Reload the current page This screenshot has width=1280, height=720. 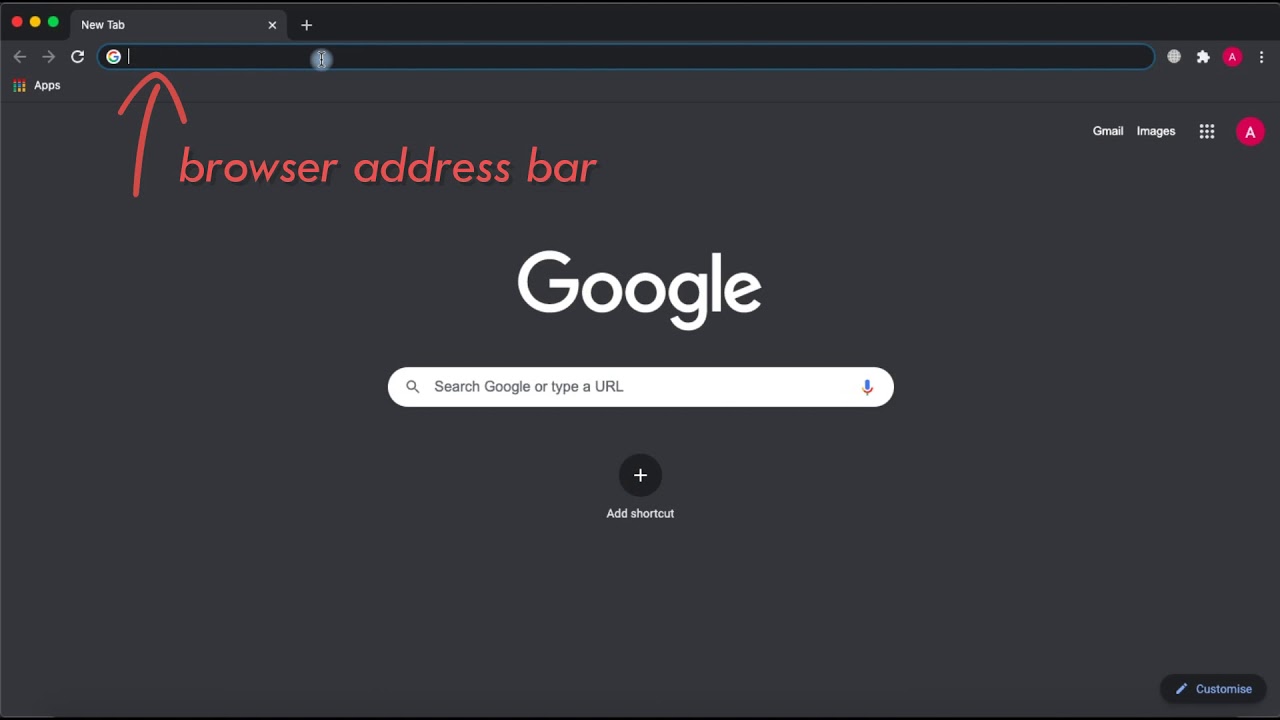[x=77, y=57]
